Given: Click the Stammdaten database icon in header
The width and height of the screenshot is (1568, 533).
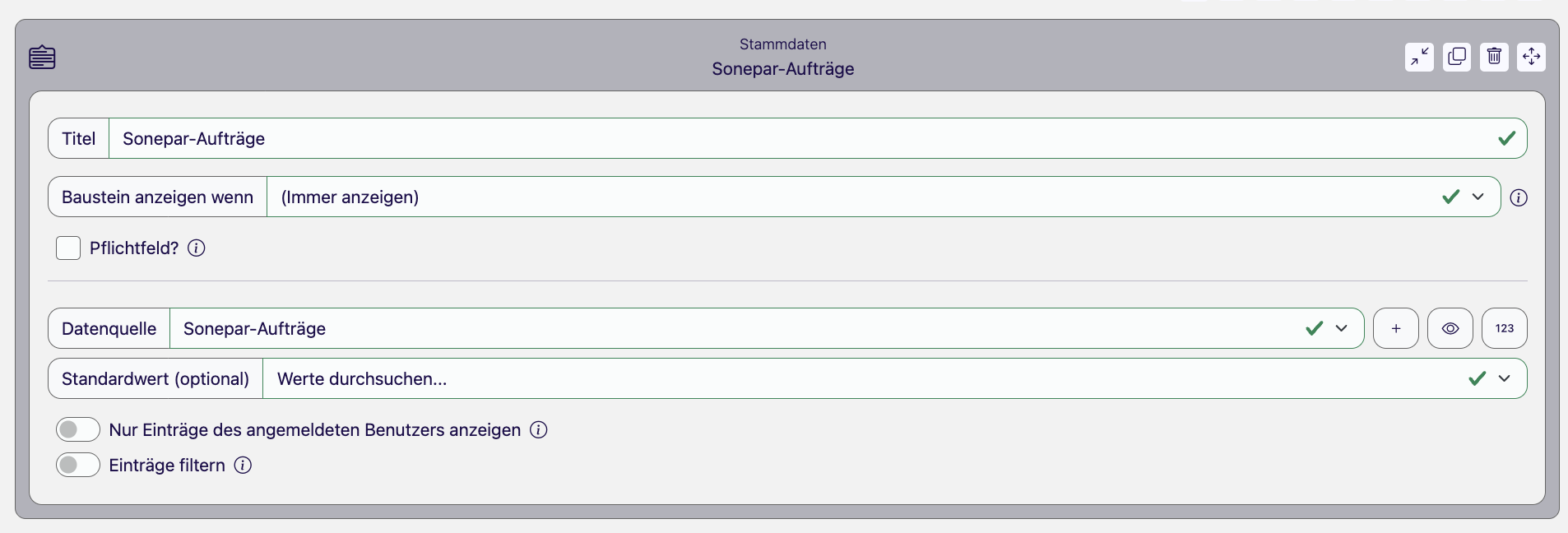Looking at the screenshot, I should tap(42, 58).
